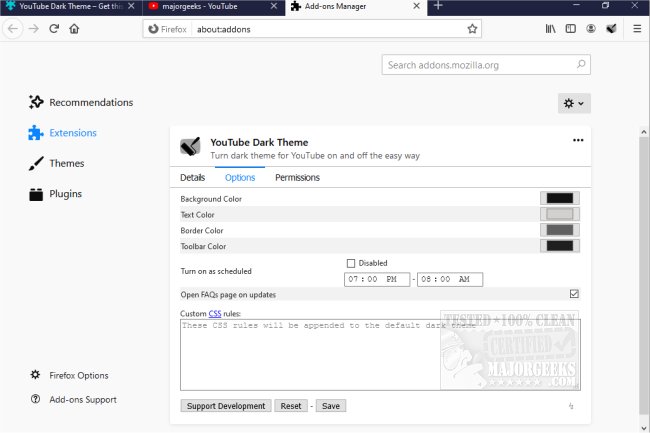
Task: Show the sidebars panel
Action: [x=571, y=29]
